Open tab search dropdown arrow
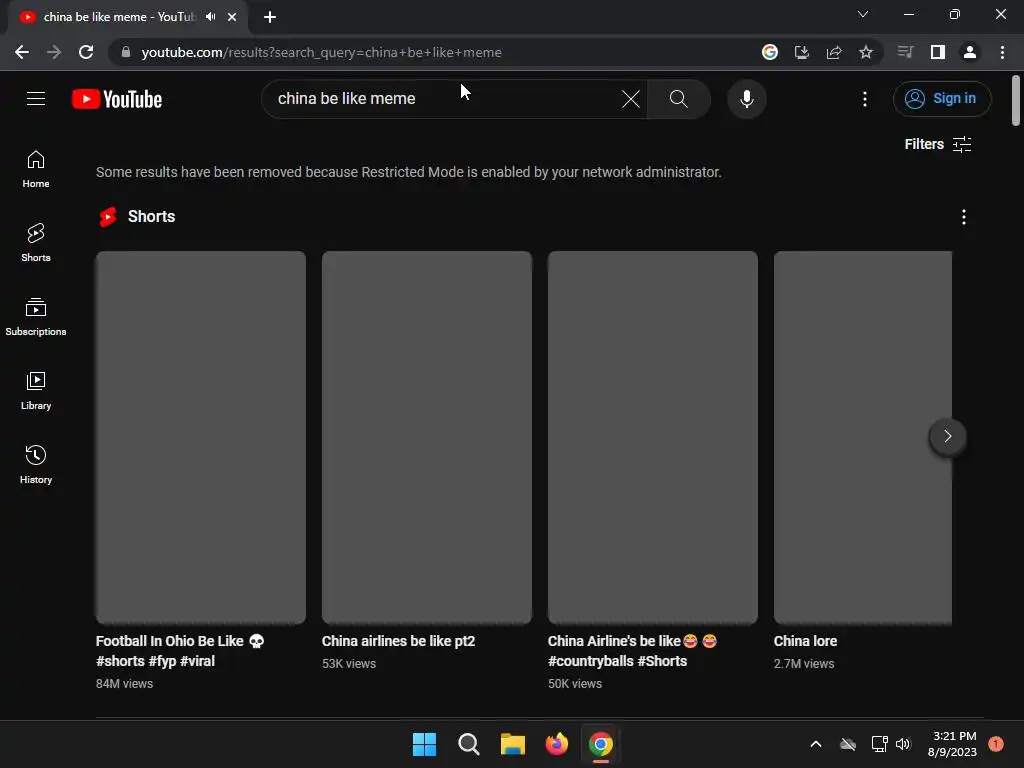The width and height of the screenshot is (1024, 768). [863, 14]
